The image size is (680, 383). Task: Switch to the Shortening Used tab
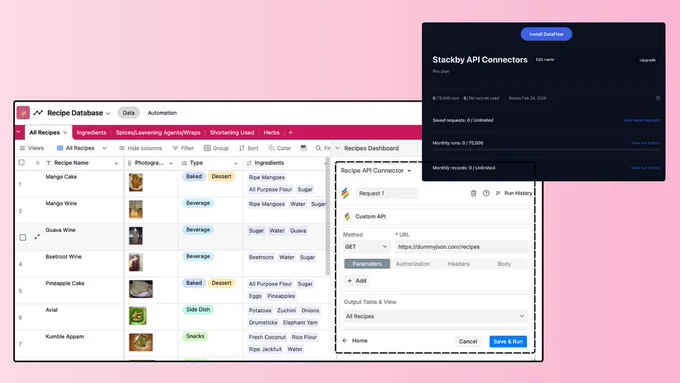pos(232,132)
